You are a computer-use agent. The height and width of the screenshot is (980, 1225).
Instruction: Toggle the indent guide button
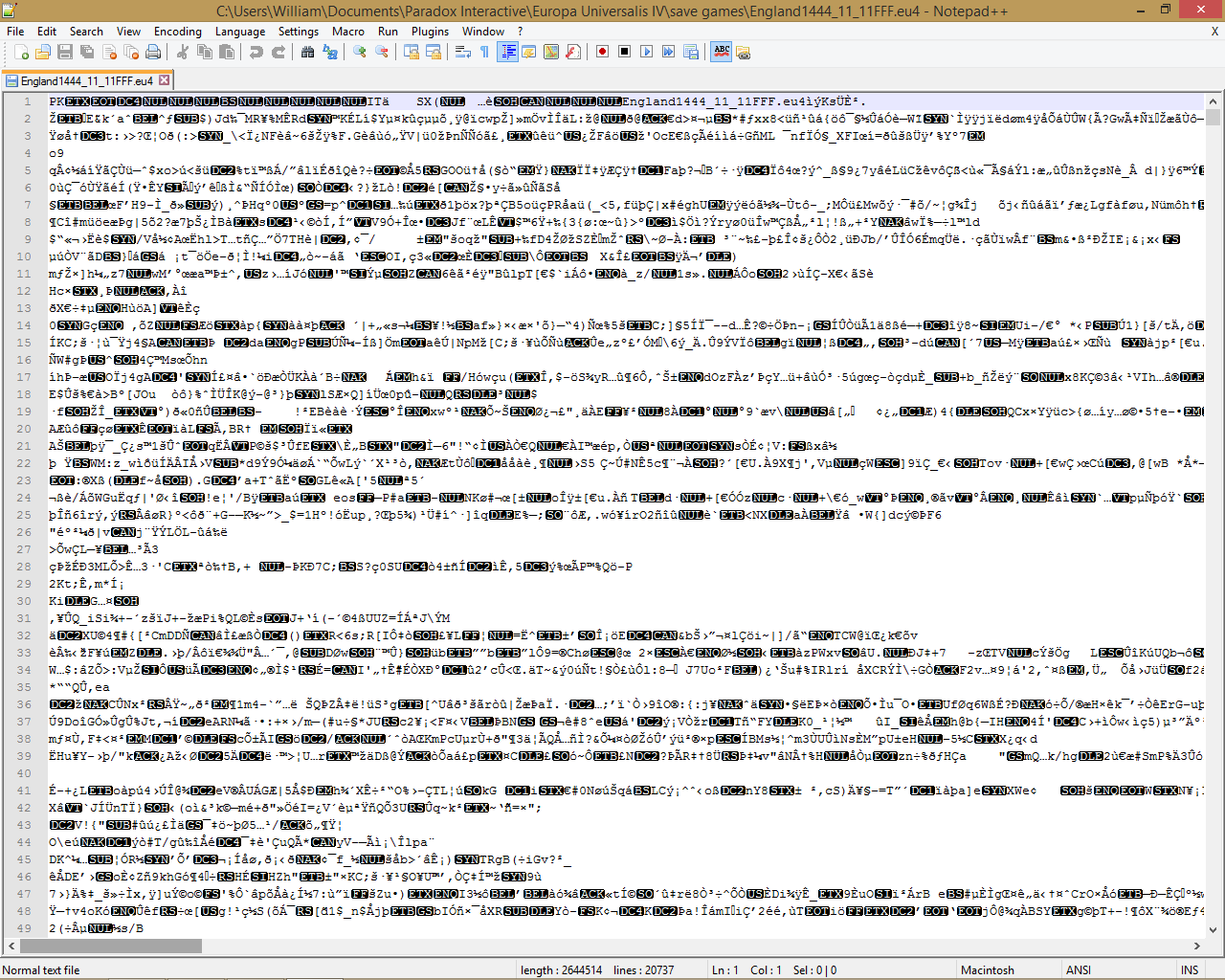[507, 52]
